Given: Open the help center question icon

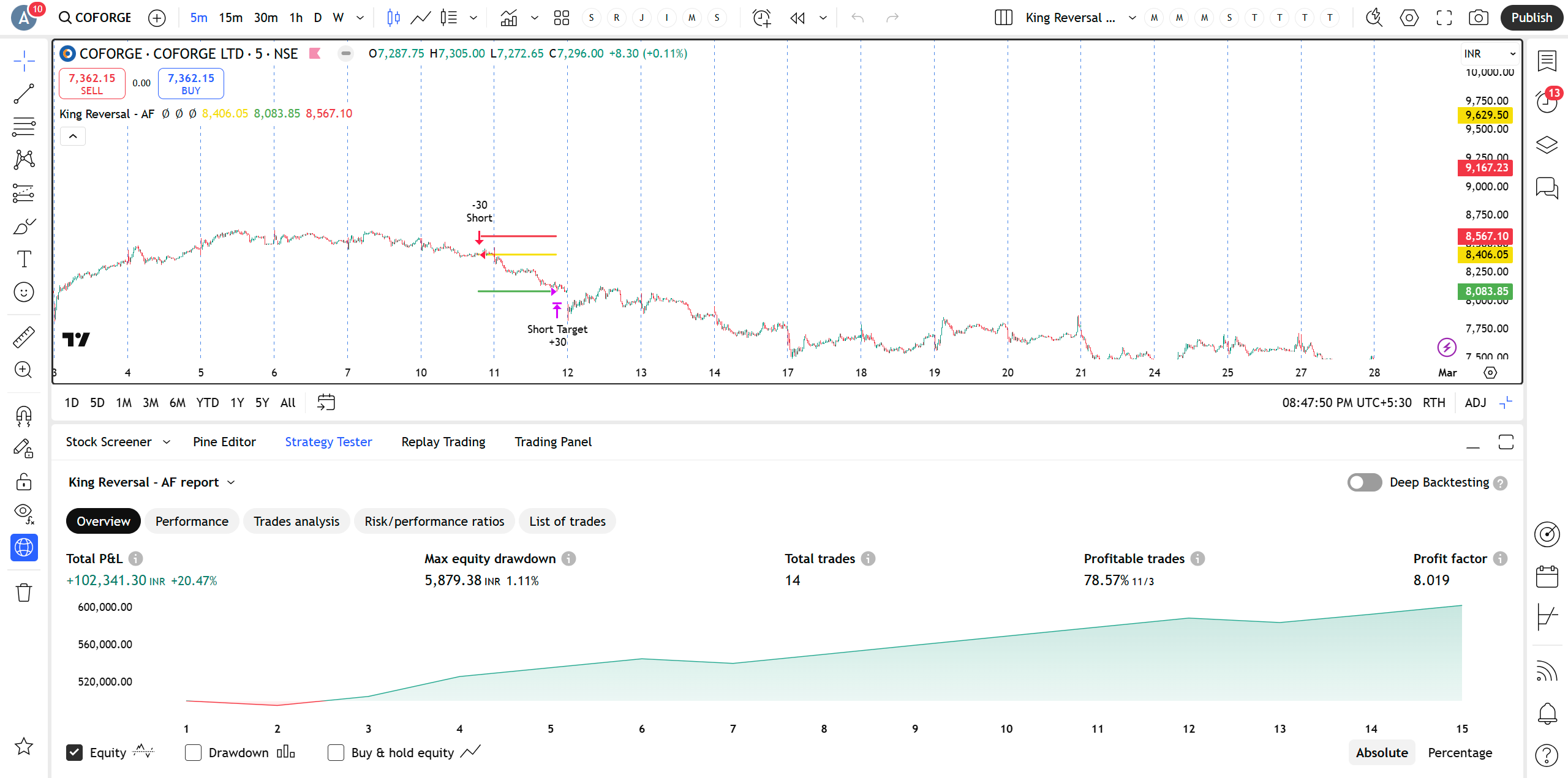Looking at the screenshot, I should 1547,755.
